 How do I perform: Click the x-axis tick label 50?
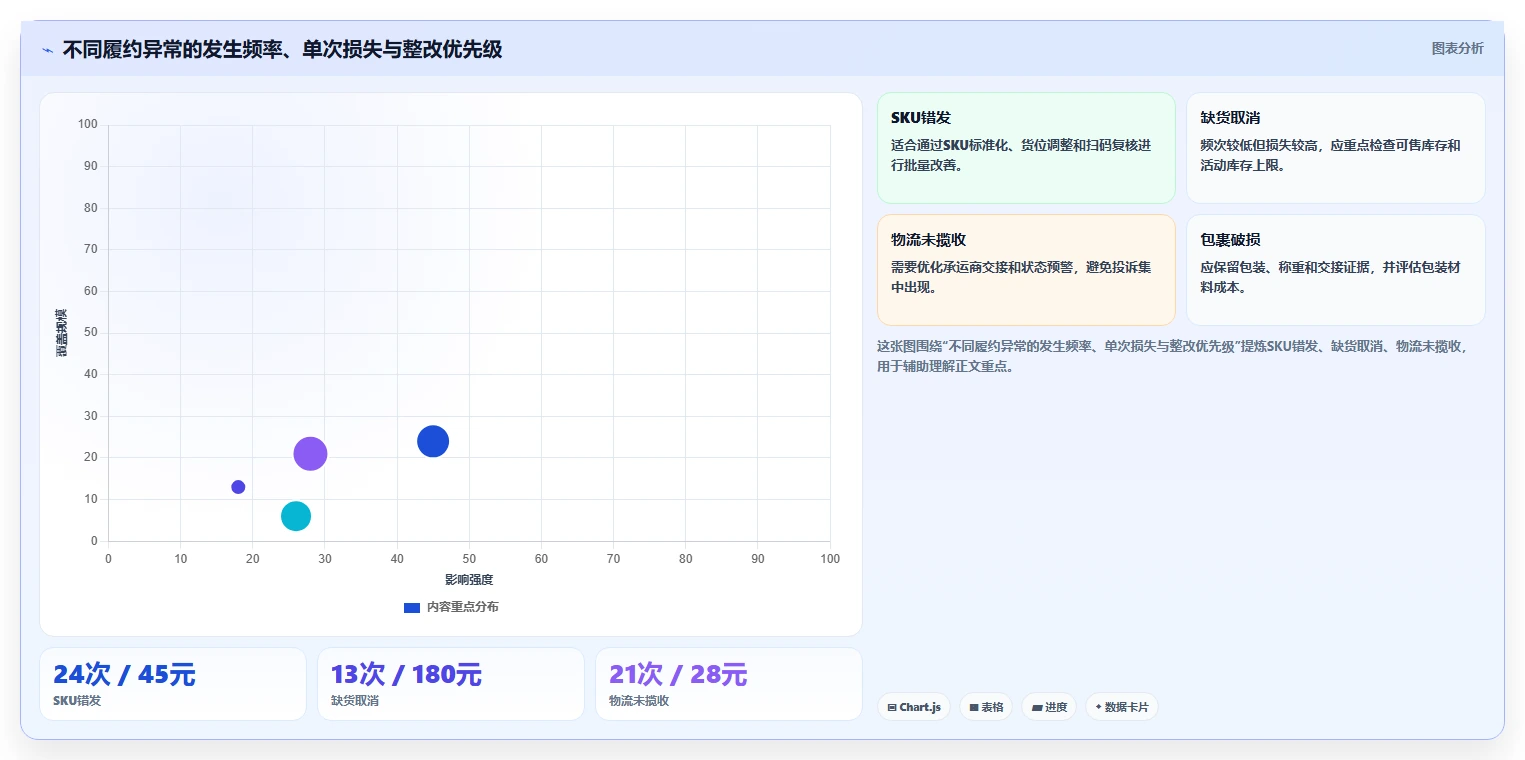point(469,559)
